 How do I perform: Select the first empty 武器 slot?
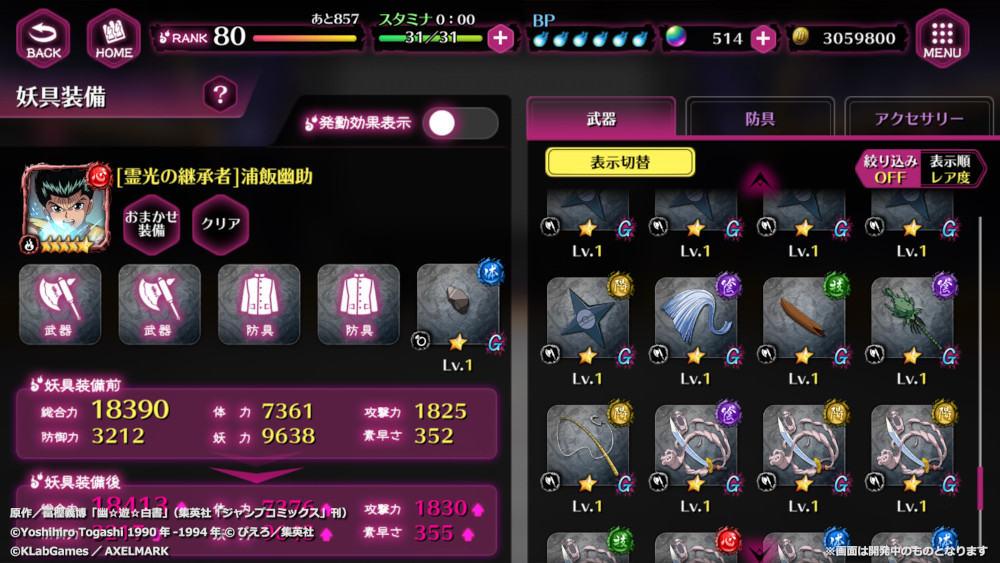tap(59, 304)
